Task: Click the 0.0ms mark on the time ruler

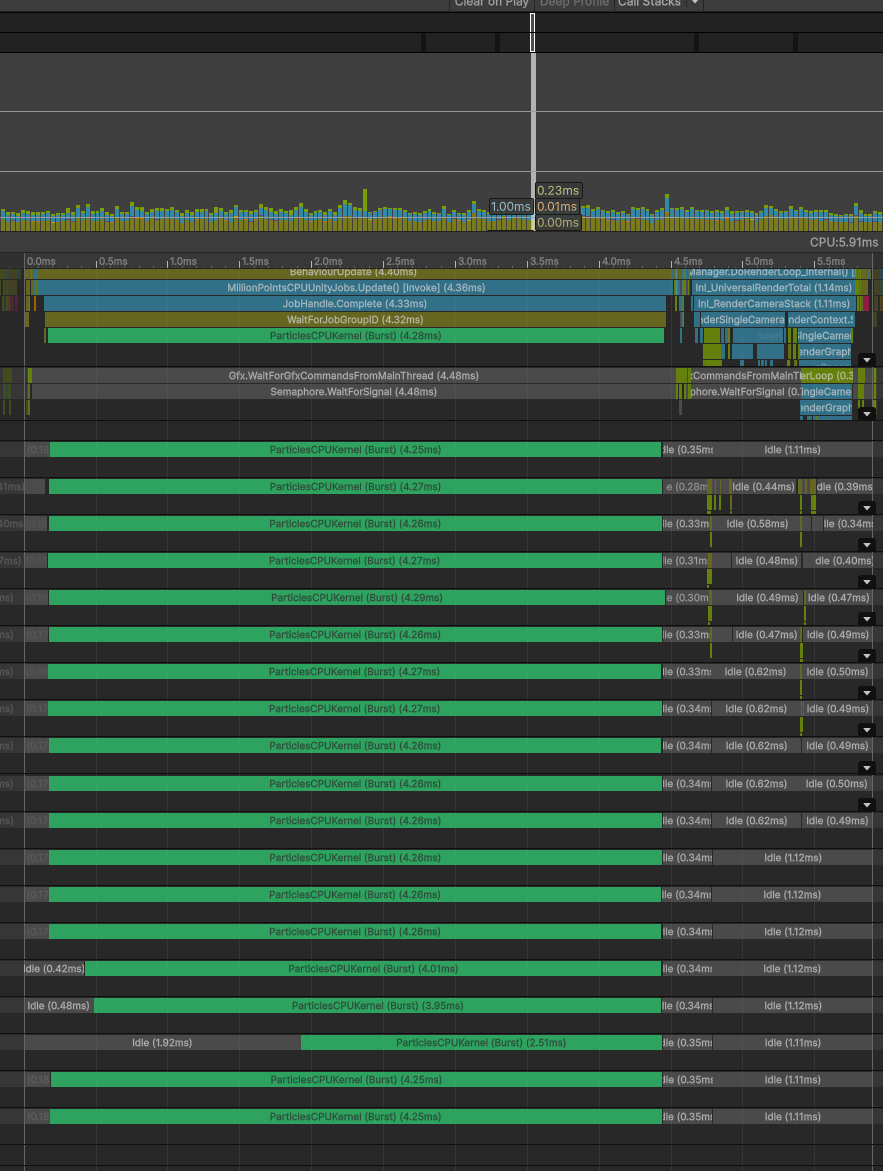Action: 41,261
